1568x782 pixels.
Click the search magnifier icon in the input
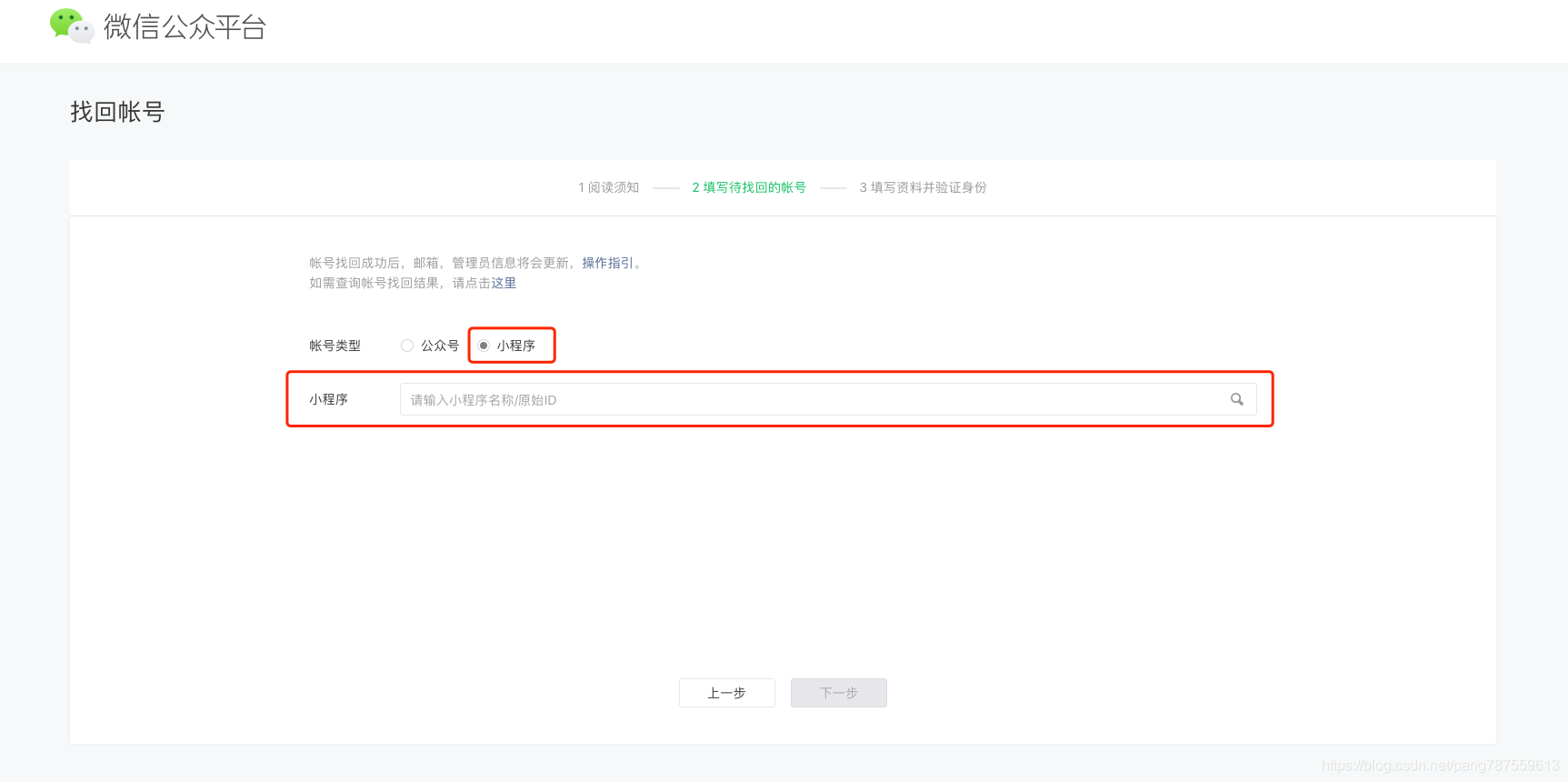point(1237,399)
